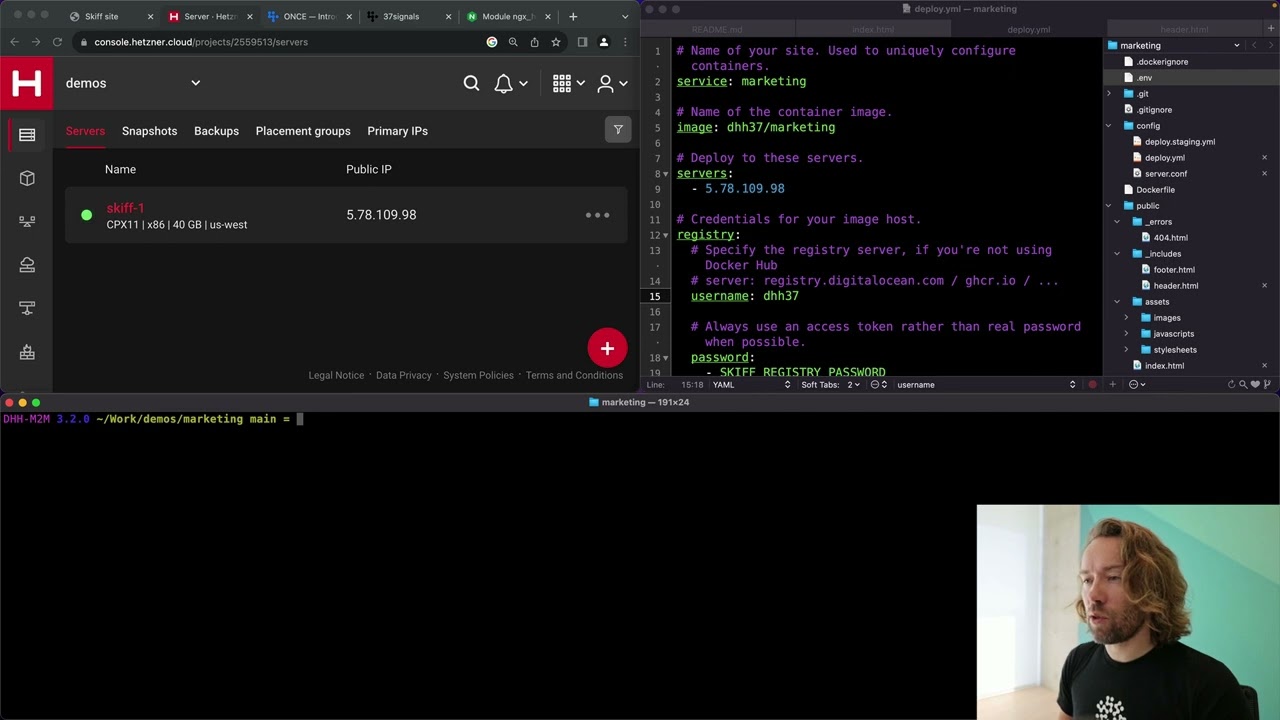
Task: Open the Soft Tabs size dropdown
Action: [830, 384]
